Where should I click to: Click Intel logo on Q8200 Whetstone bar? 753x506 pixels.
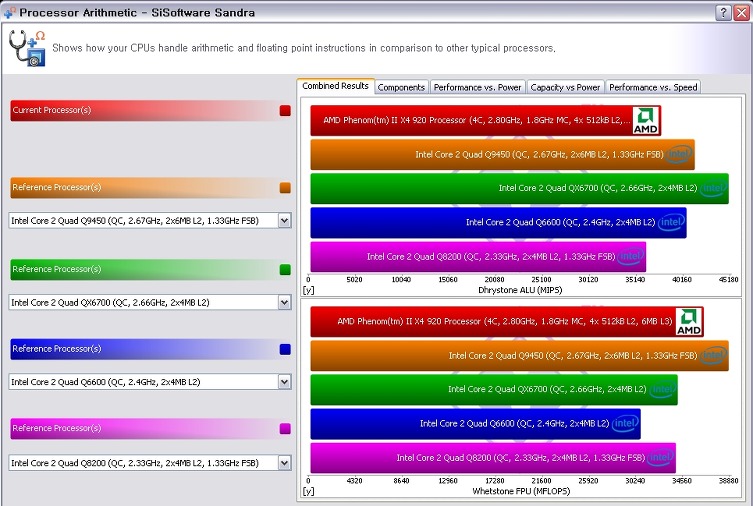660,458
